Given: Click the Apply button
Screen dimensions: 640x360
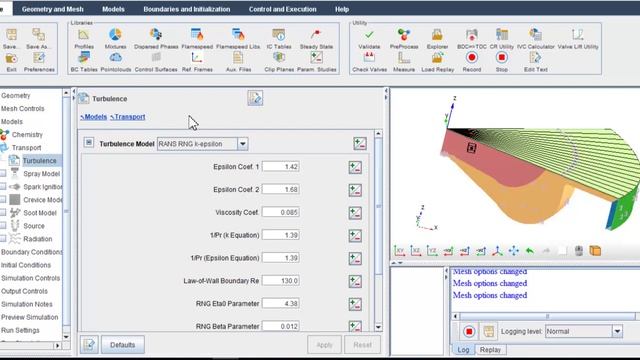Looking at the screenshot, I should coord(324,345).
